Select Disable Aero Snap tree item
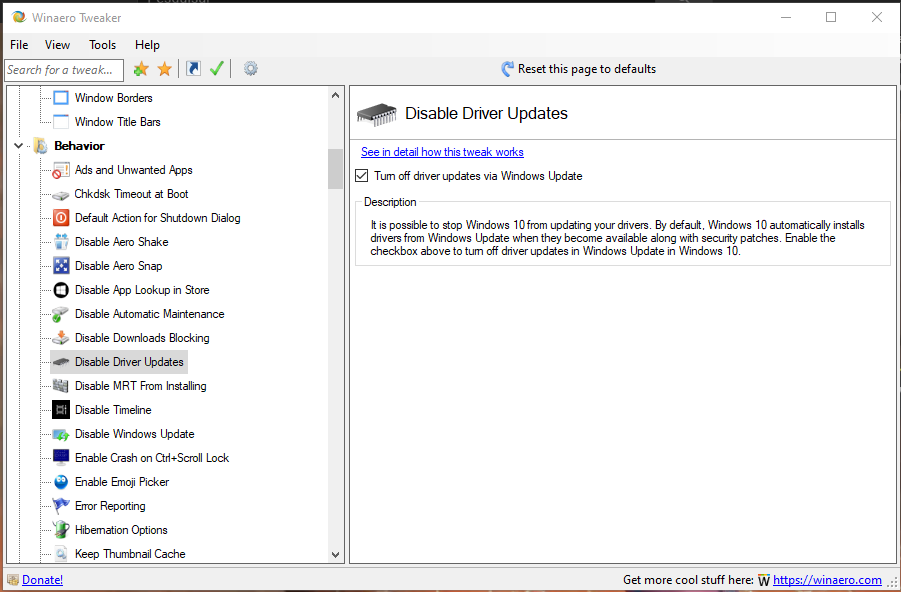Viewport: 901px width, 592px height. (118, 266)
